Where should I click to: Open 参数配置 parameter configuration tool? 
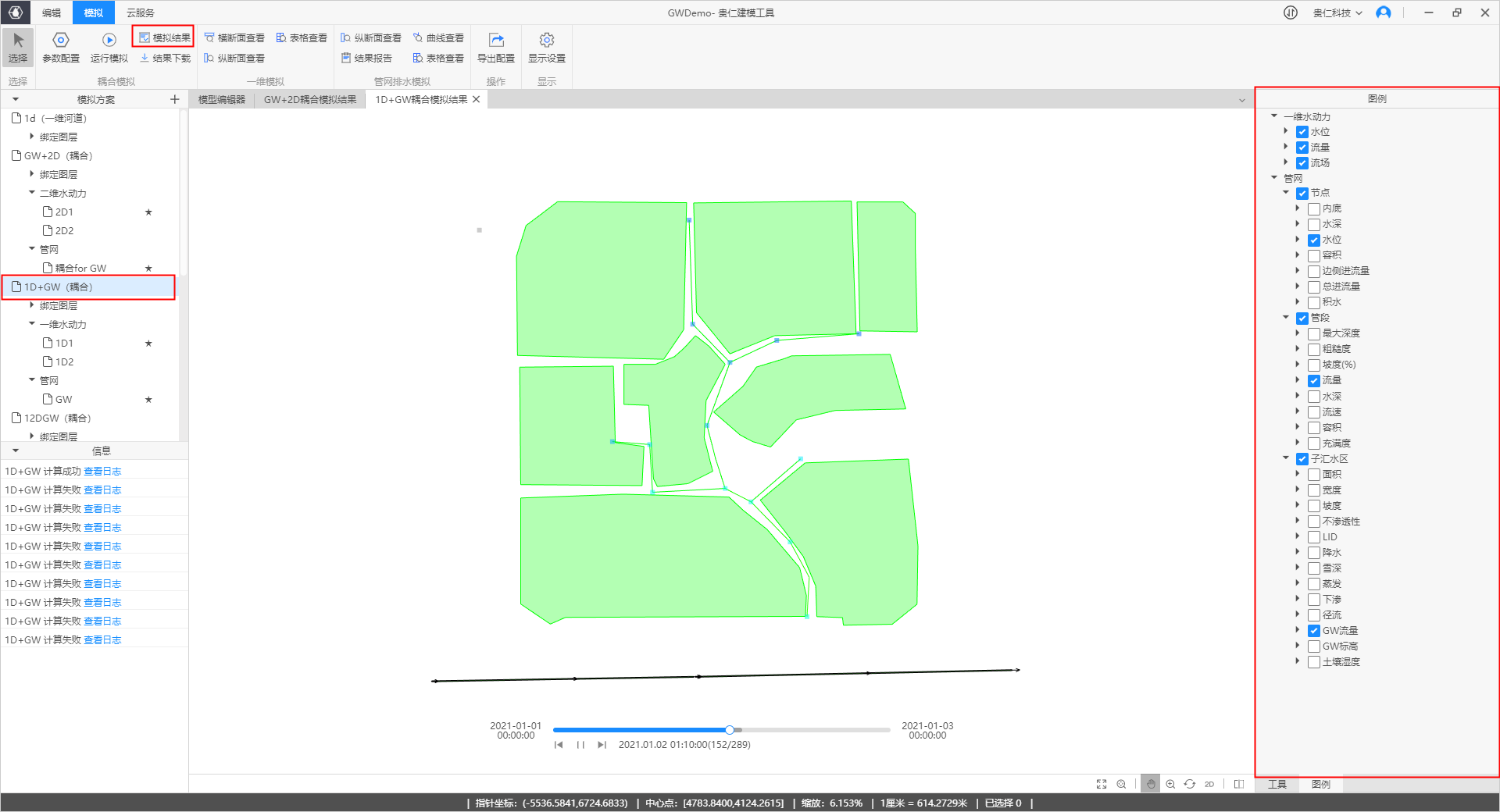(60, 47)
